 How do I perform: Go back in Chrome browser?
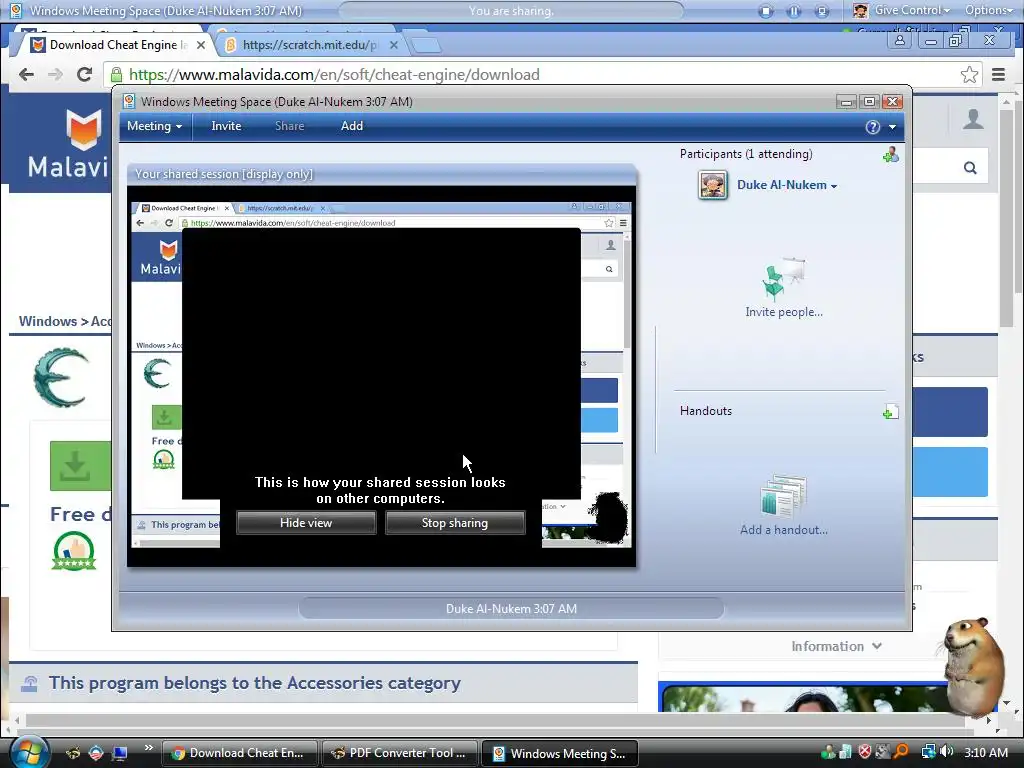(x=26, y=74)
